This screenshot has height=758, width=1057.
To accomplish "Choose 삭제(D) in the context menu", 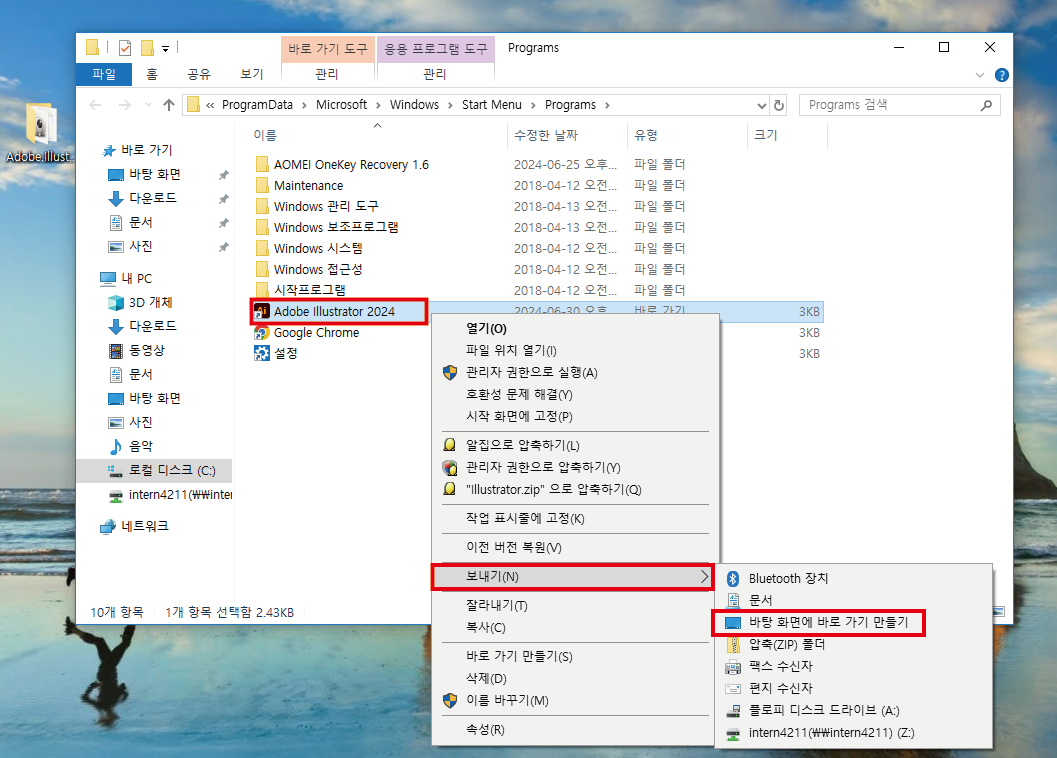I will (x=574, y=678).
